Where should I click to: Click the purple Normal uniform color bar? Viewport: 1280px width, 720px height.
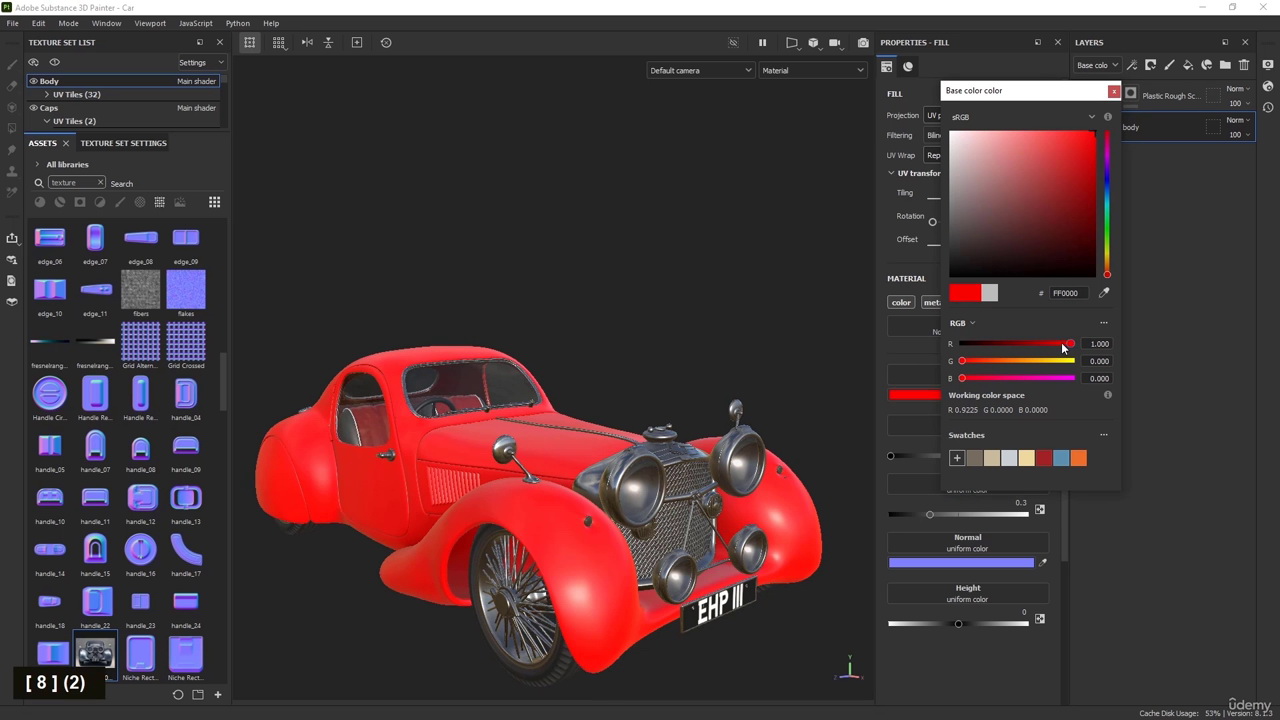click(961, 563)
